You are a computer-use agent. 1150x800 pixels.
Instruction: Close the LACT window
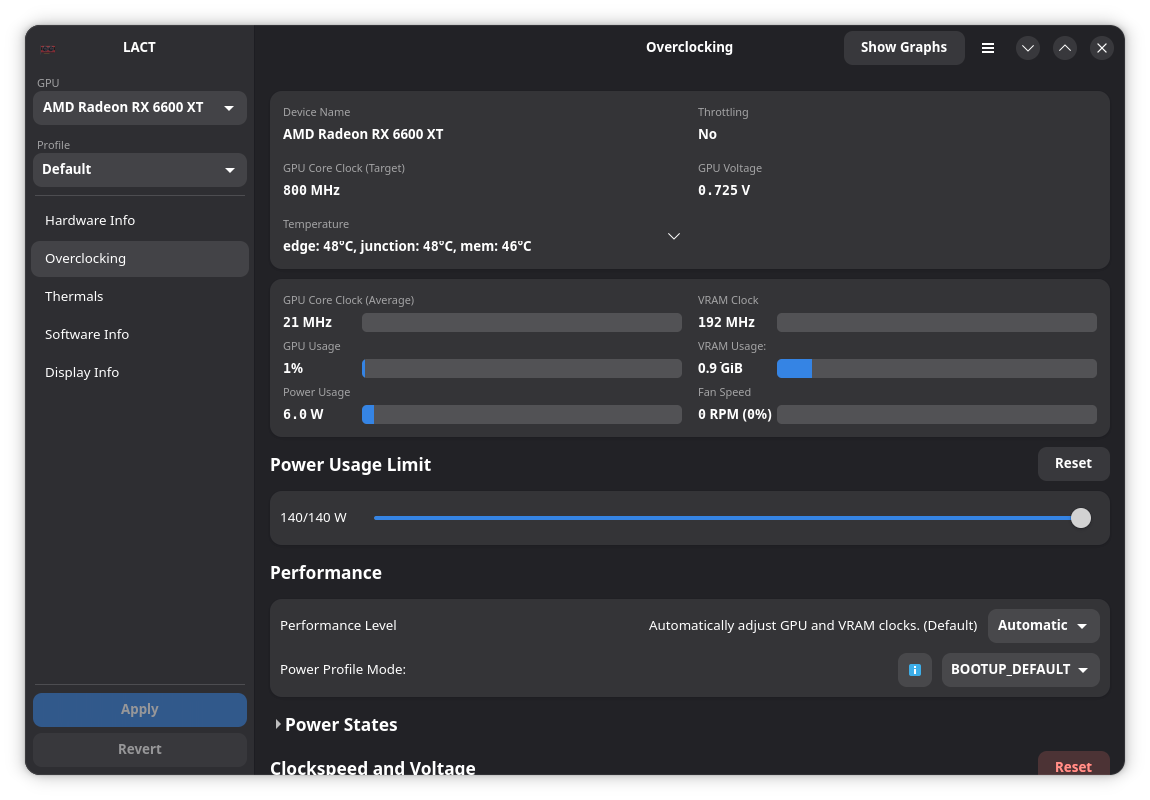coord(1102,48)
